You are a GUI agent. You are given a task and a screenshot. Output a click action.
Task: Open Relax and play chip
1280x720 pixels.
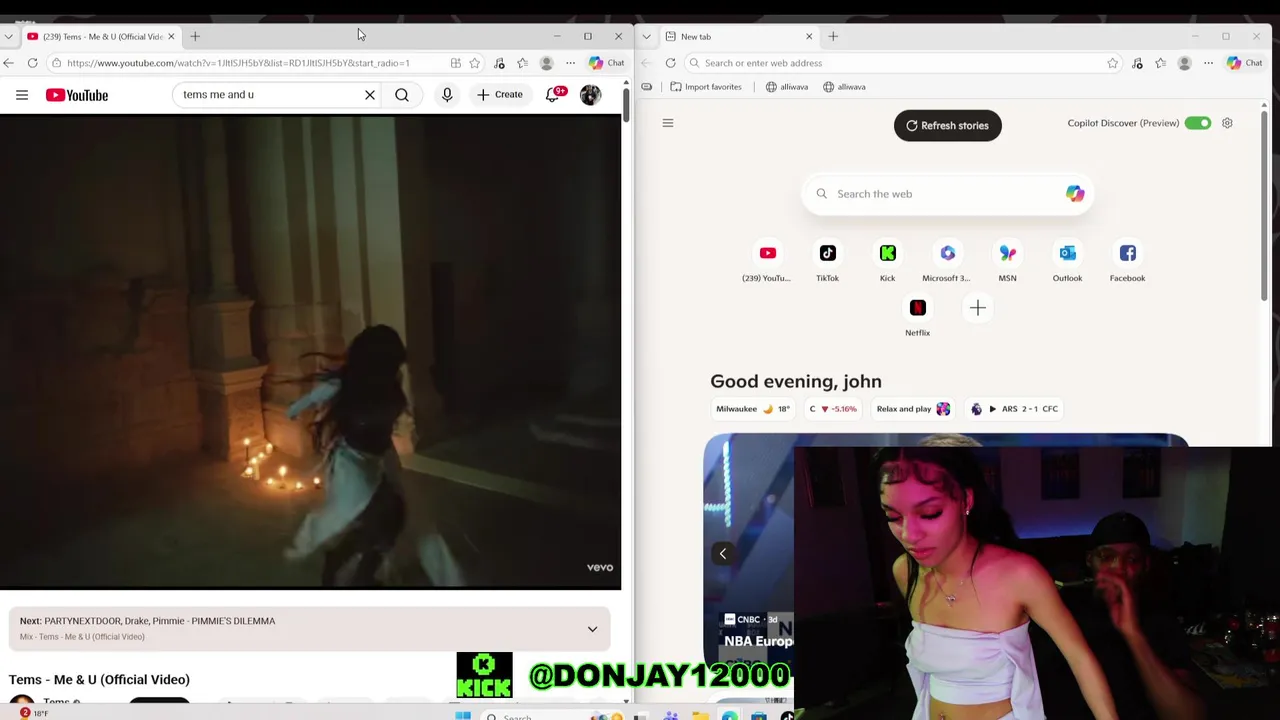click(912, 409)
